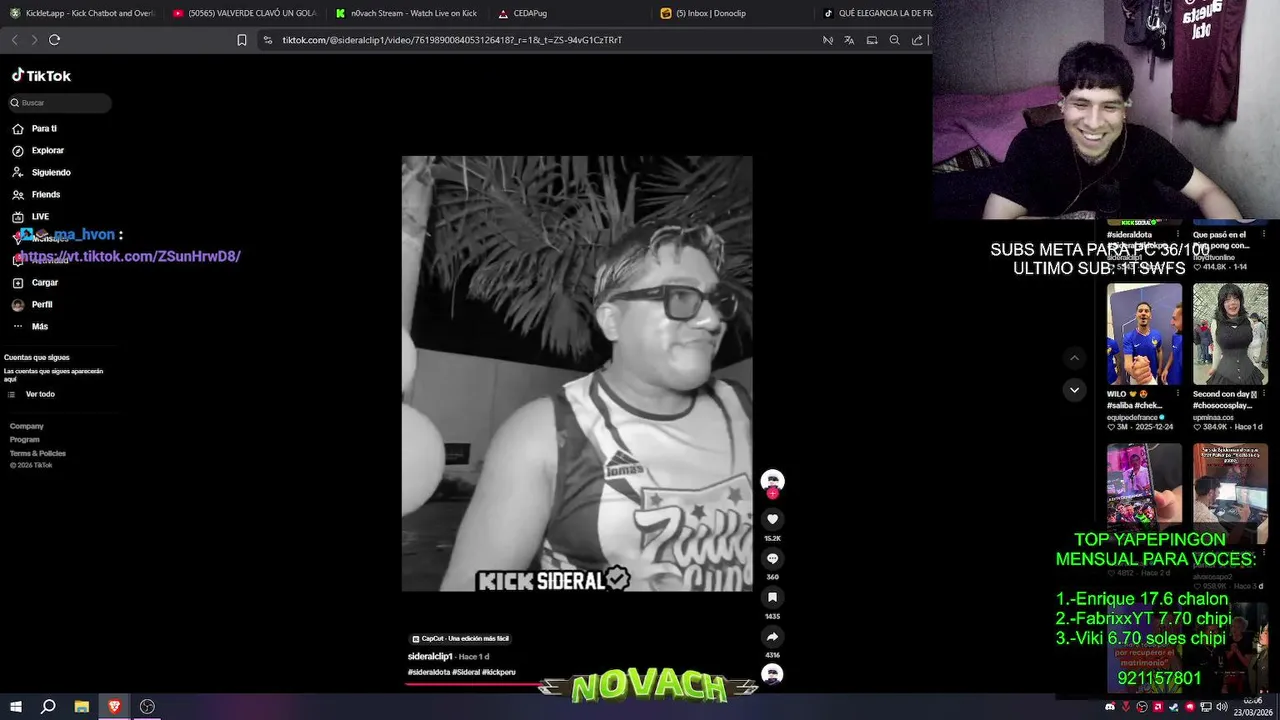Image resolution: width=1280 pixels, height=720 pixels.
Task: Open the Company footer link
Action: tap(27, 426)
